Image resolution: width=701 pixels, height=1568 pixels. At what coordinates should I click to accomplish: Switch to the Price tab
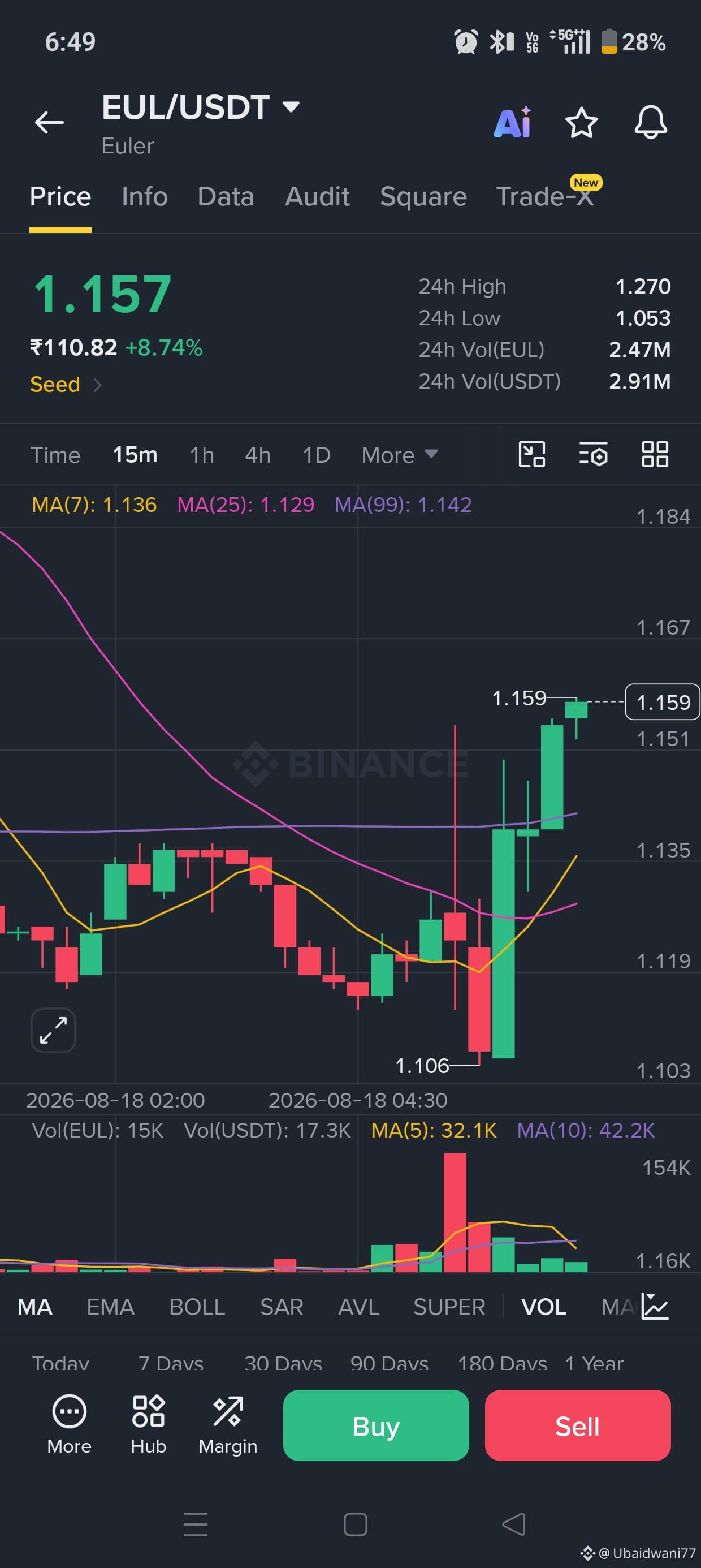60,197
